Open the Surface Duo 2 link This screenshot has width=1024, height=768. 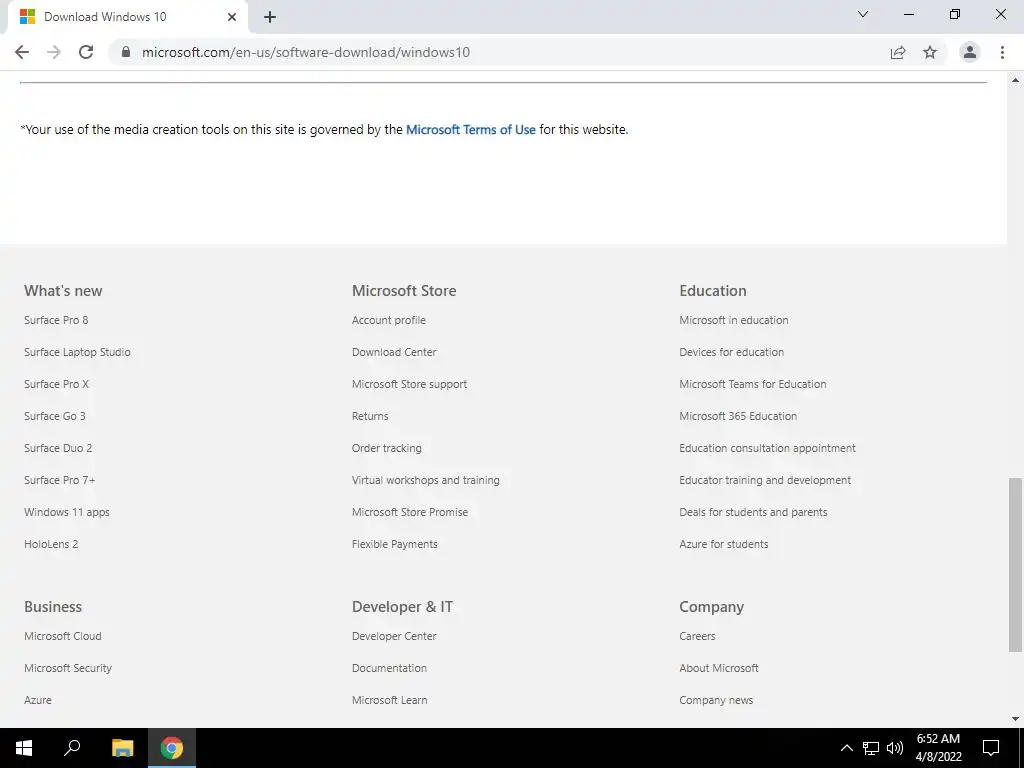[58, 448]
